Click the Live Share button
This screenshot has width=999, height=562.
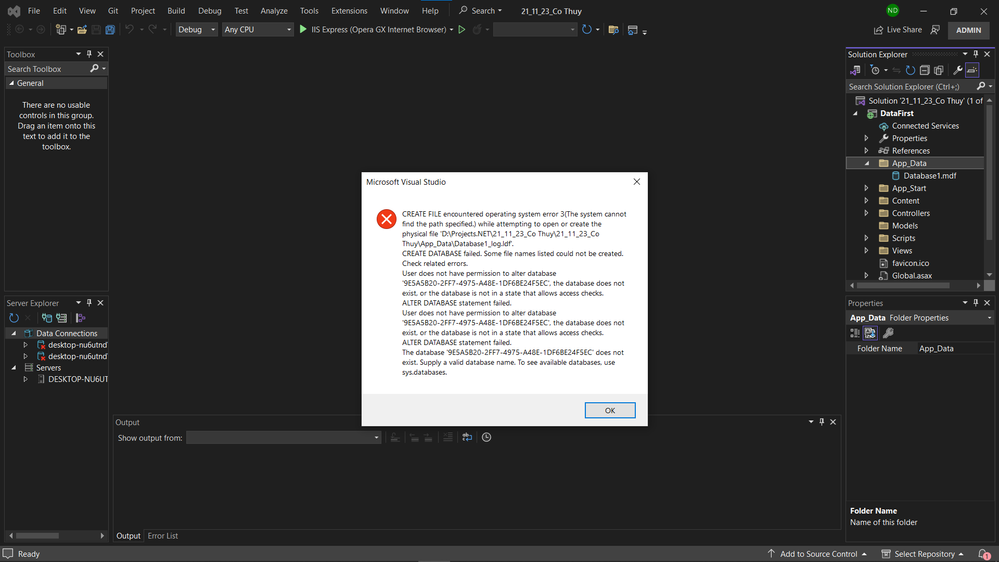[898, 29]
